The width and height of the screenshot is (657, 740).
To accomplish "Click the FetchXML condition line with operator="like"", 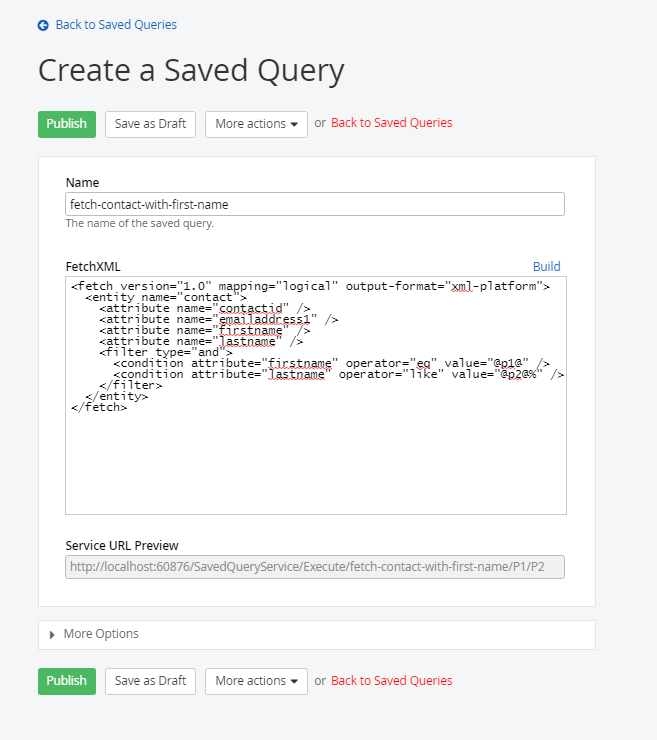I will [339, 374].
